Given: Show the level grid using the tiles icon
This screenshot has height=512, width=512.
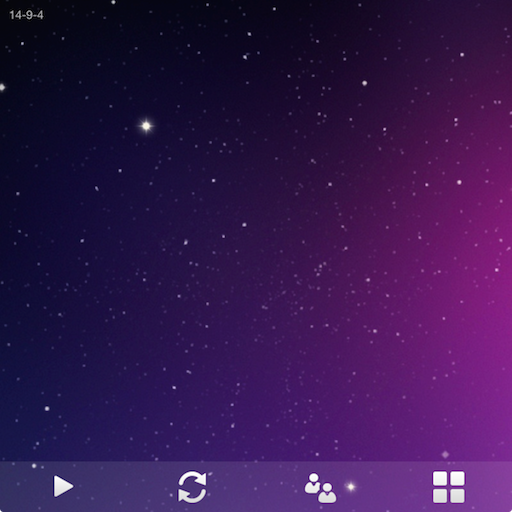Looking at the screenshot, I should click(x=449, y=487).
